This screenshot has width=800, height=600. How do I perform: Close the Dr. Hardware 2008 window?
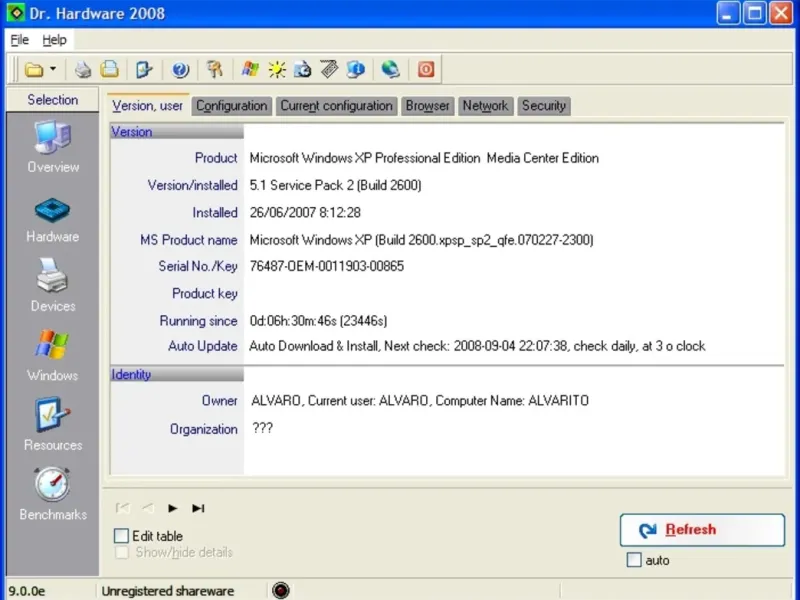781,13
